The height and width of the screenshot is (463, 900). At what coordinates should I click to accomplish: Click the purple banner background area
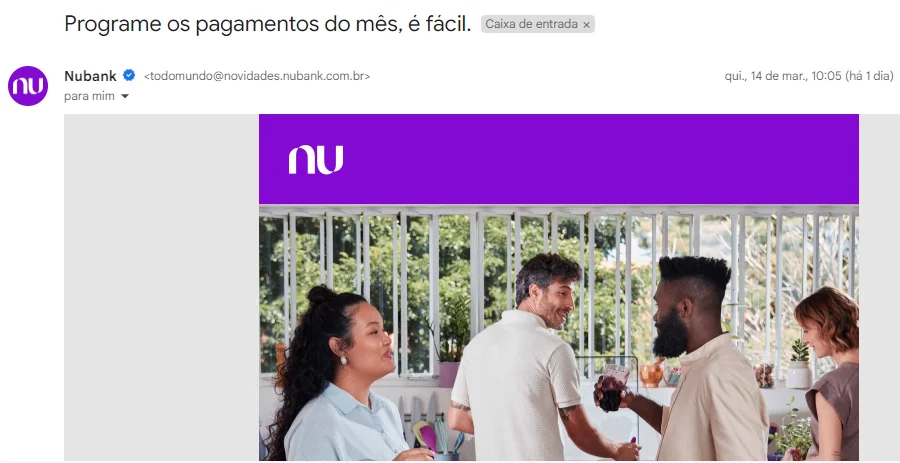coord(574,159)
